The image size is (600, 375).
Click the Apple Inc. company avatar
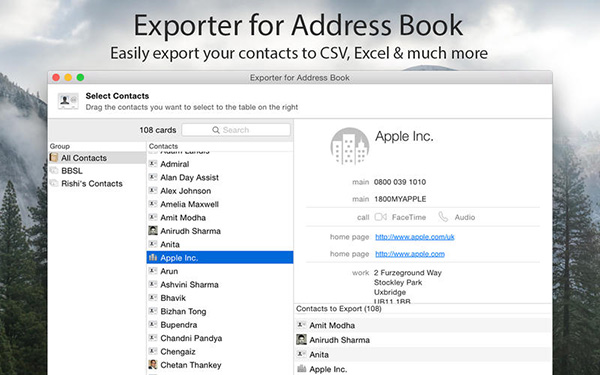pos(349,146)
